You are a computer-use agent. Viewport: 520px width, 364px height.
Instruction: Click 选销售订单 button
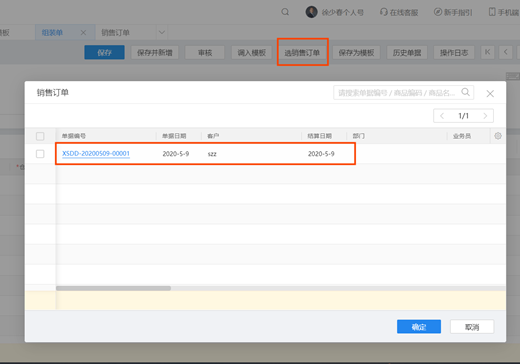pos(302,53)
